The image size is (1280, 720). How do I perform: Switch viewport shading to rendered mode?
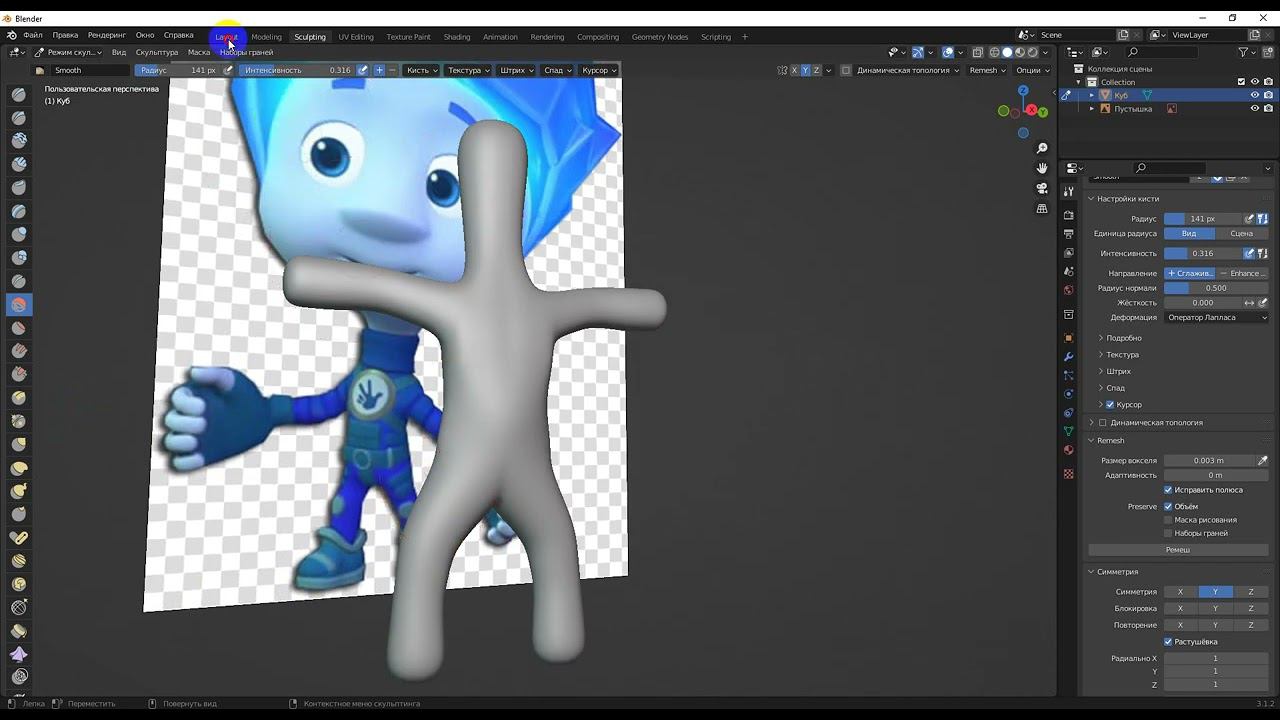tap(1033, 52)
